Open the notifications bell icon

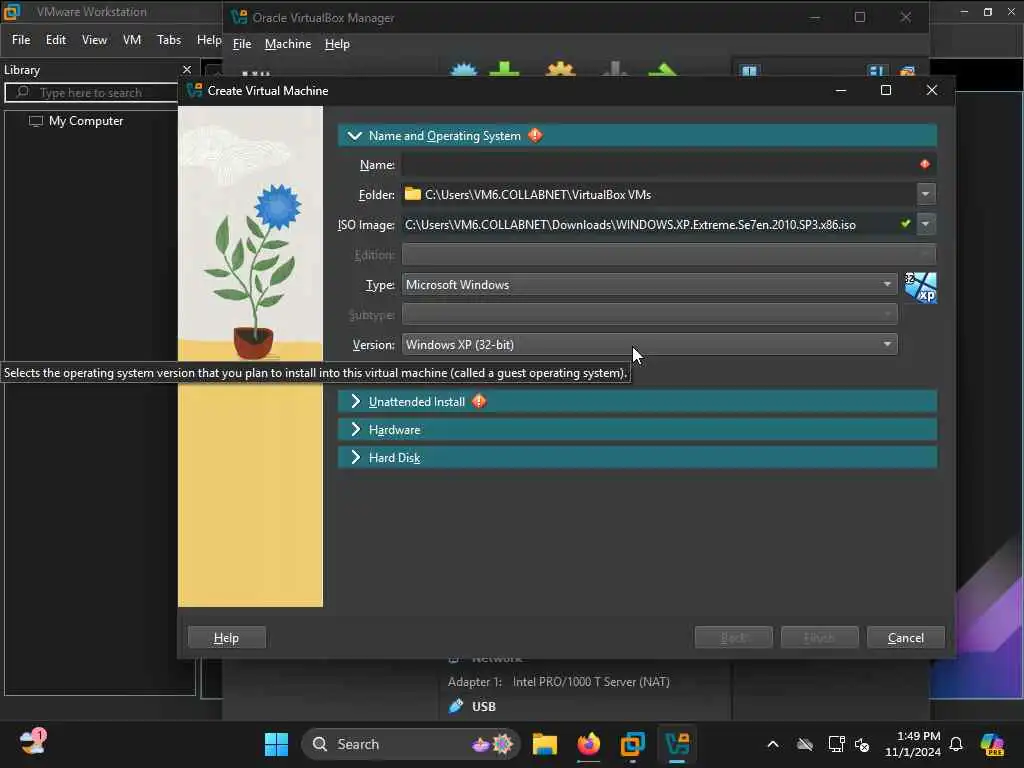(x=955, y=744)
